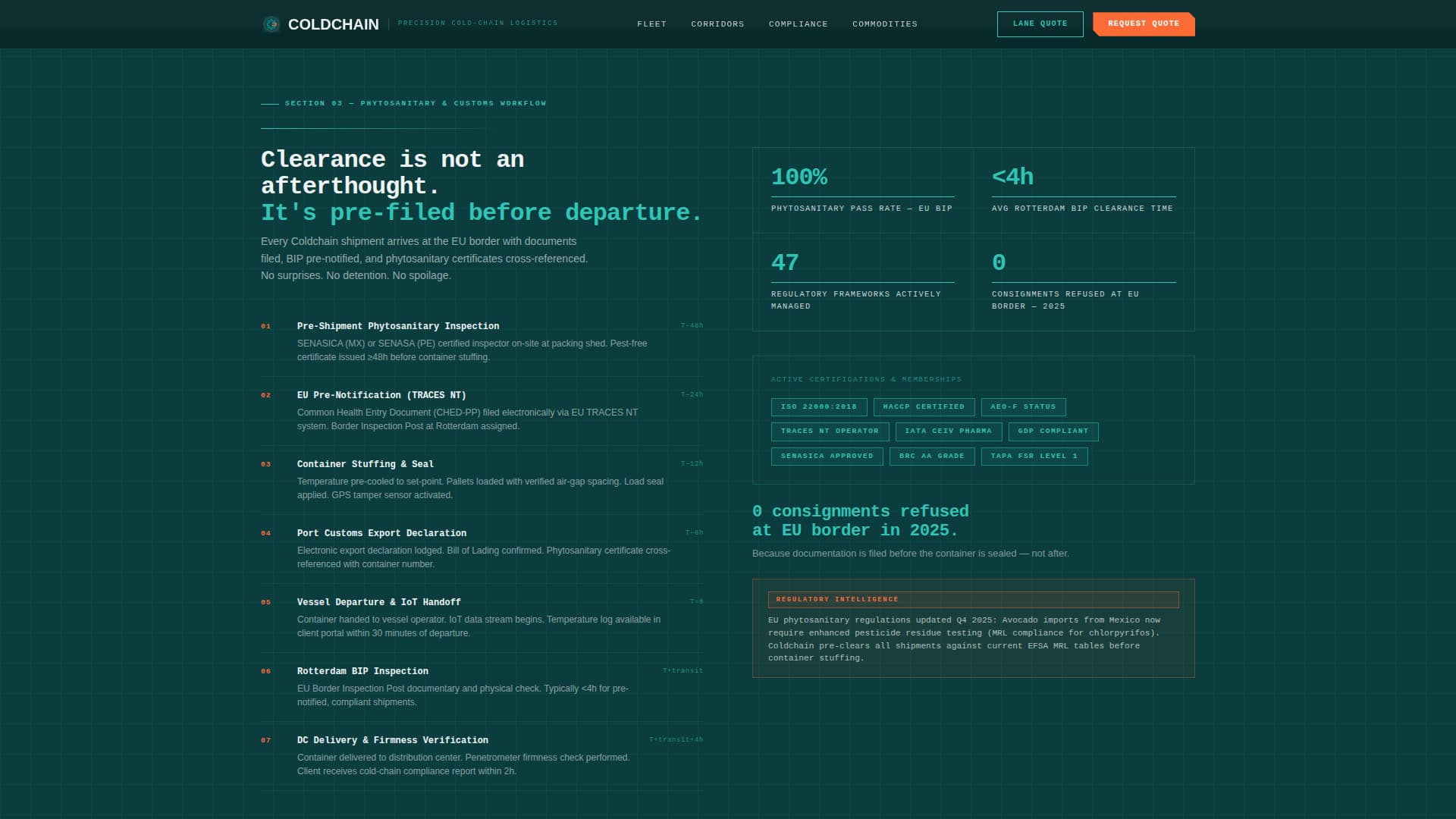The width and height of the screenshot is (1456, 819).
Task: Click the TRACES NT Operator badge
Action: 830,431
